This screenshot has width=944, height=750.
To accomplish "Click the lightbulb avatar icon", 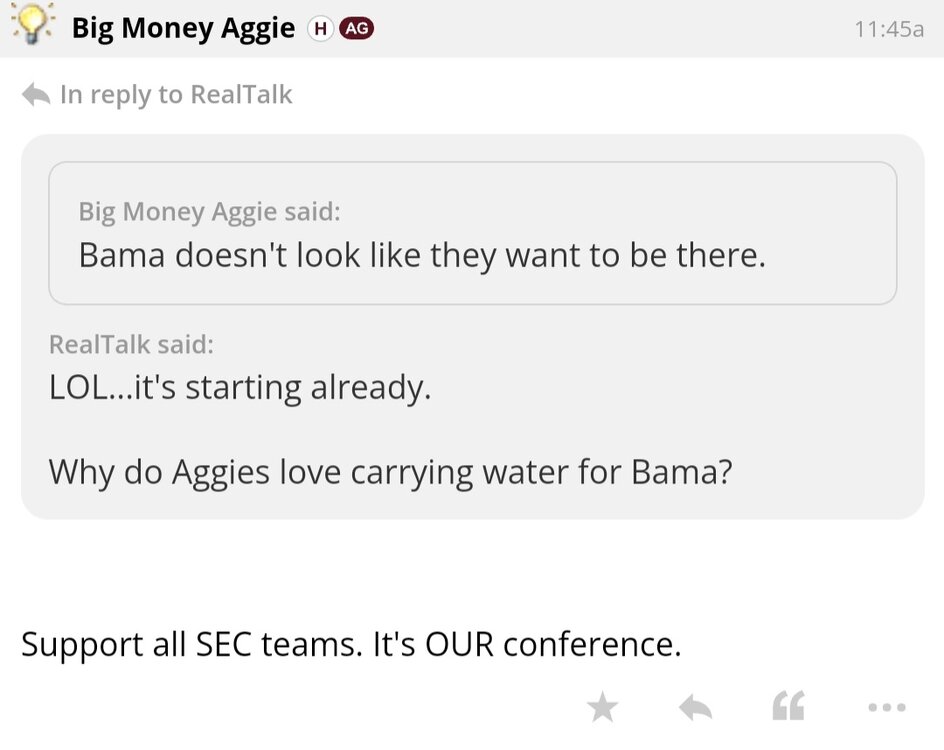I will (32, 25).
